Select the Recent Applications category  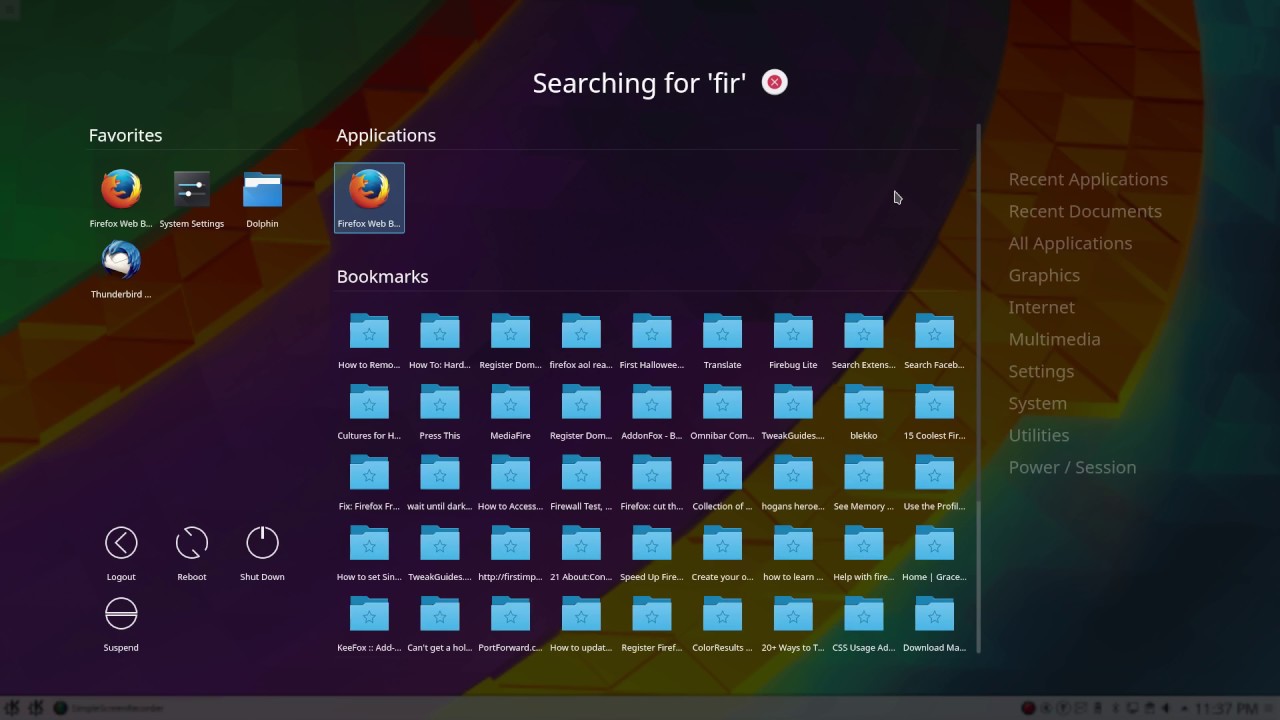click(x=1088, y=179)
